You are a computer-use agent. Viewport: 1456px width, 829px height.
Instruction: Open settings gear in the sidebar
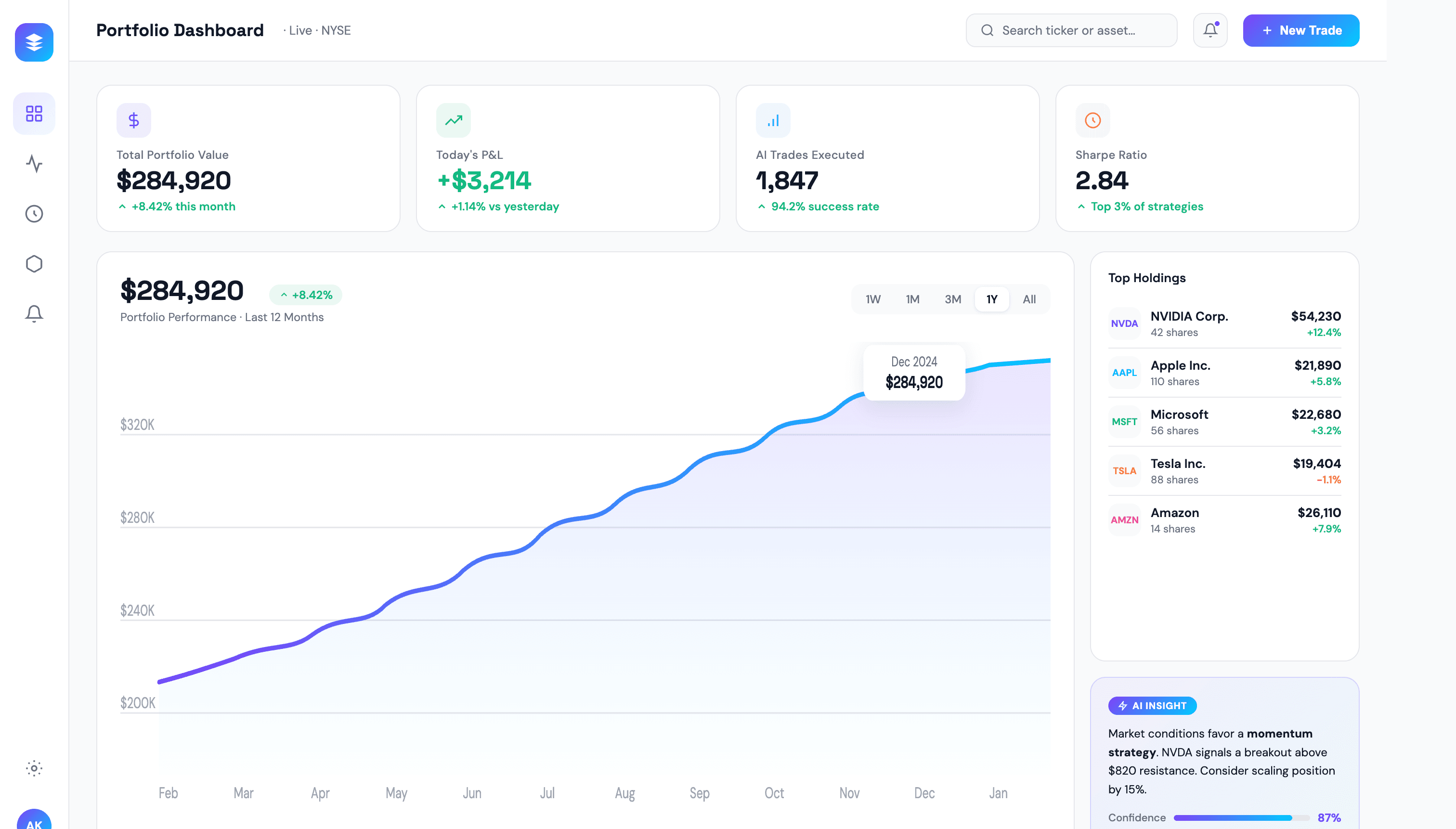(34, 768)
